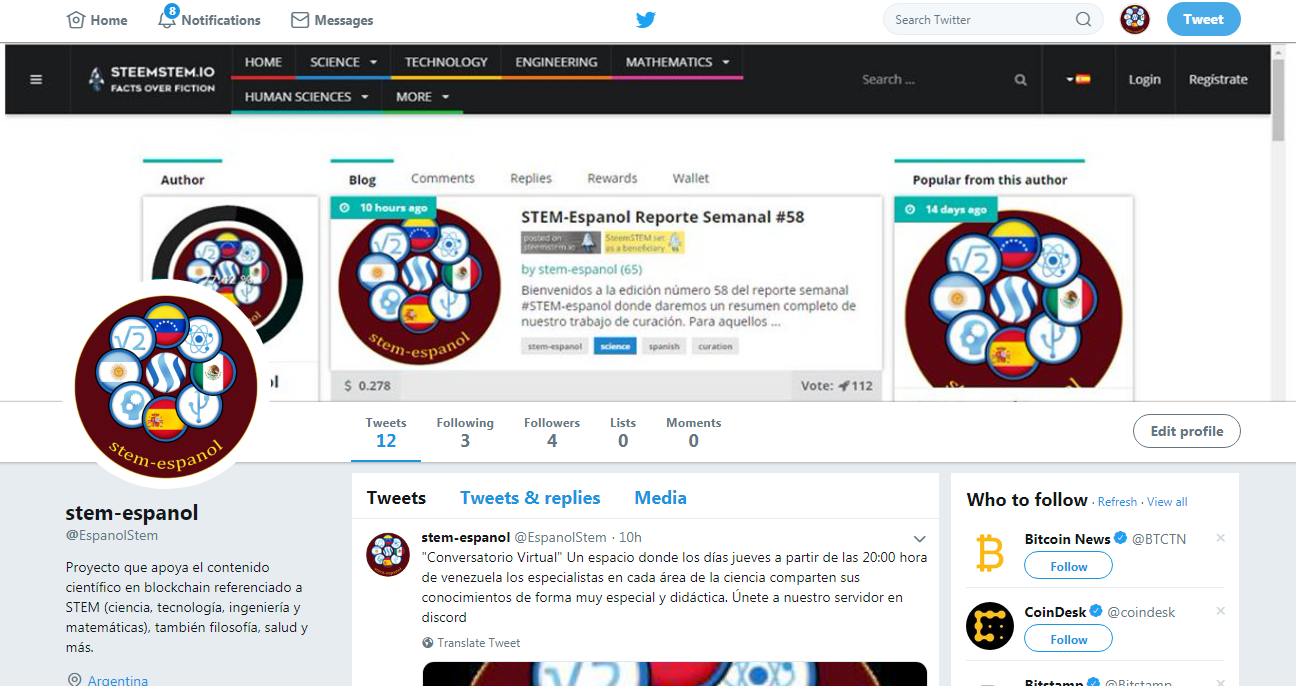Expand the MATHEMATICS dropdown menu

pos(677,62)
